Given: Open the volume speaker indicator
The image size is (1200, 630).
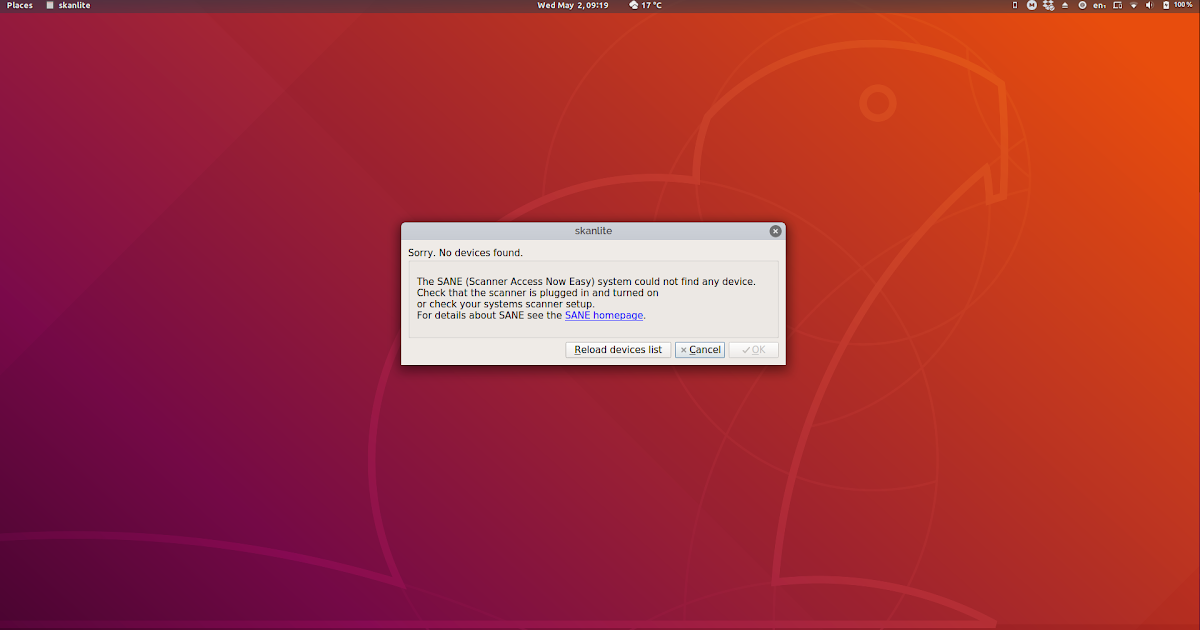Looking at the screenshot, I should coord(1149,5).
